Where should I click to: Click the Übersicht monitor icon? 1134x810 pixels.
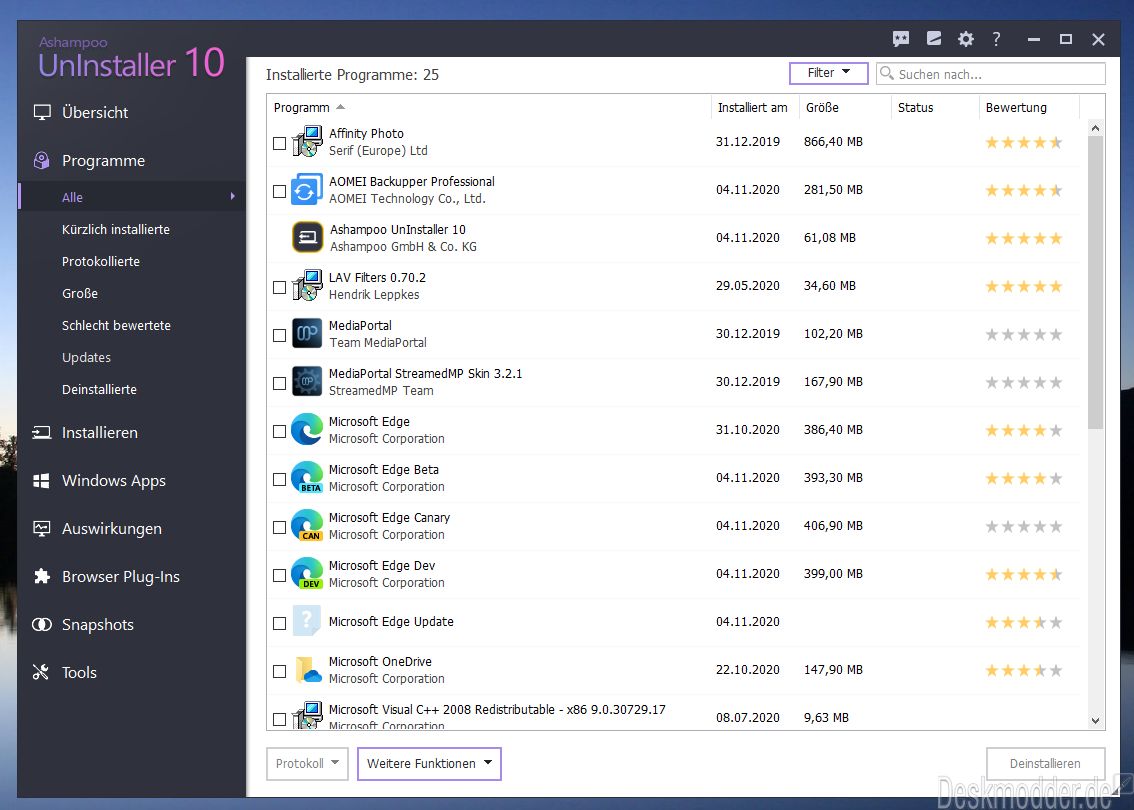pos(42,113)
